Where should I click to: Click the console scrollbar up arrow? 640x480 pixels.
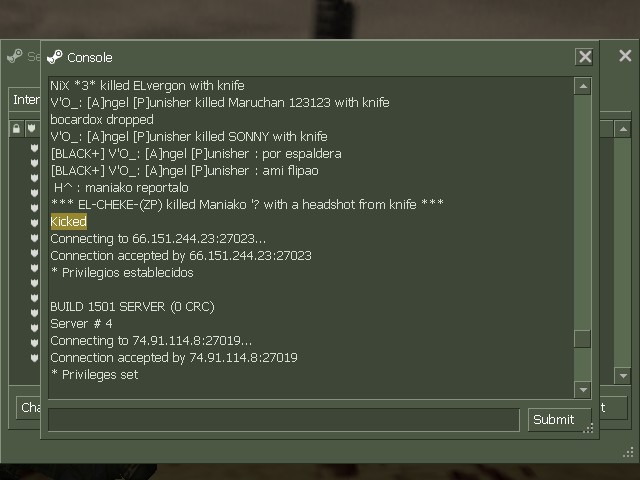click(582, 86)
